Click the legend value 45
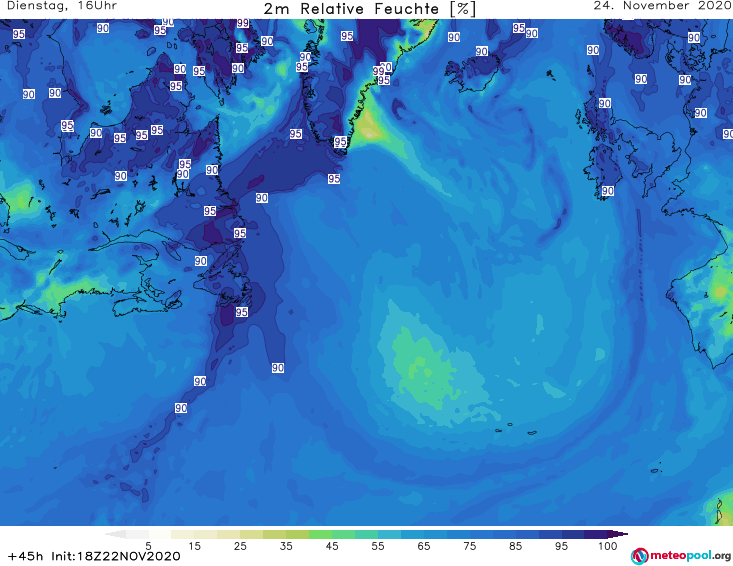Screen dimensions: 733x566 [x=332, y=545]
